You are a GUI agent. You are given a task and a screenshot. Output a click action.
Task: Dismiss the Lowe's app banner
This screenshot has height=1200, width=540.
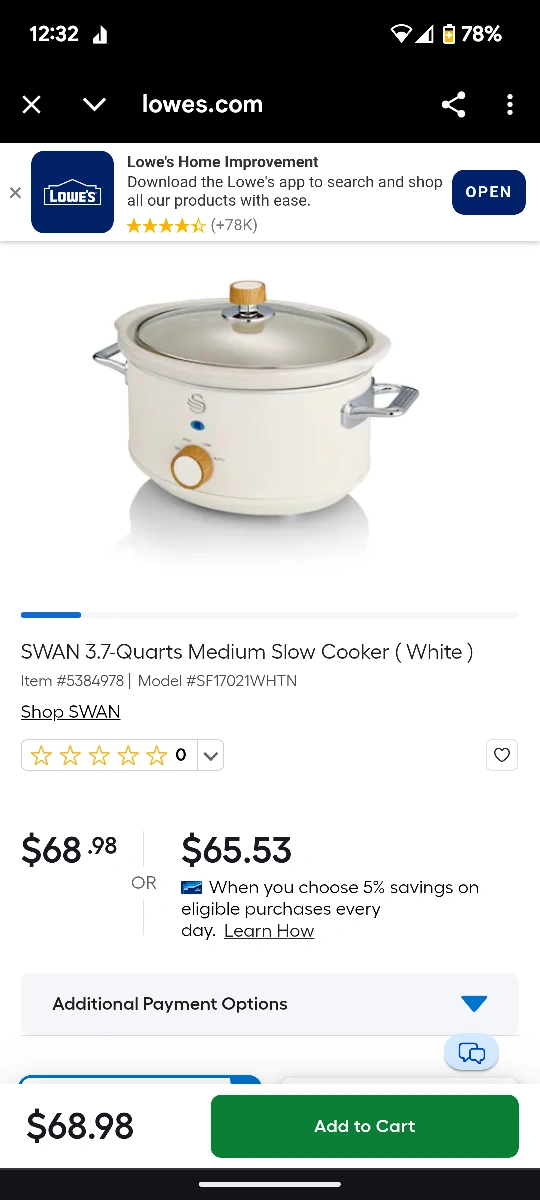click(15, 193)
